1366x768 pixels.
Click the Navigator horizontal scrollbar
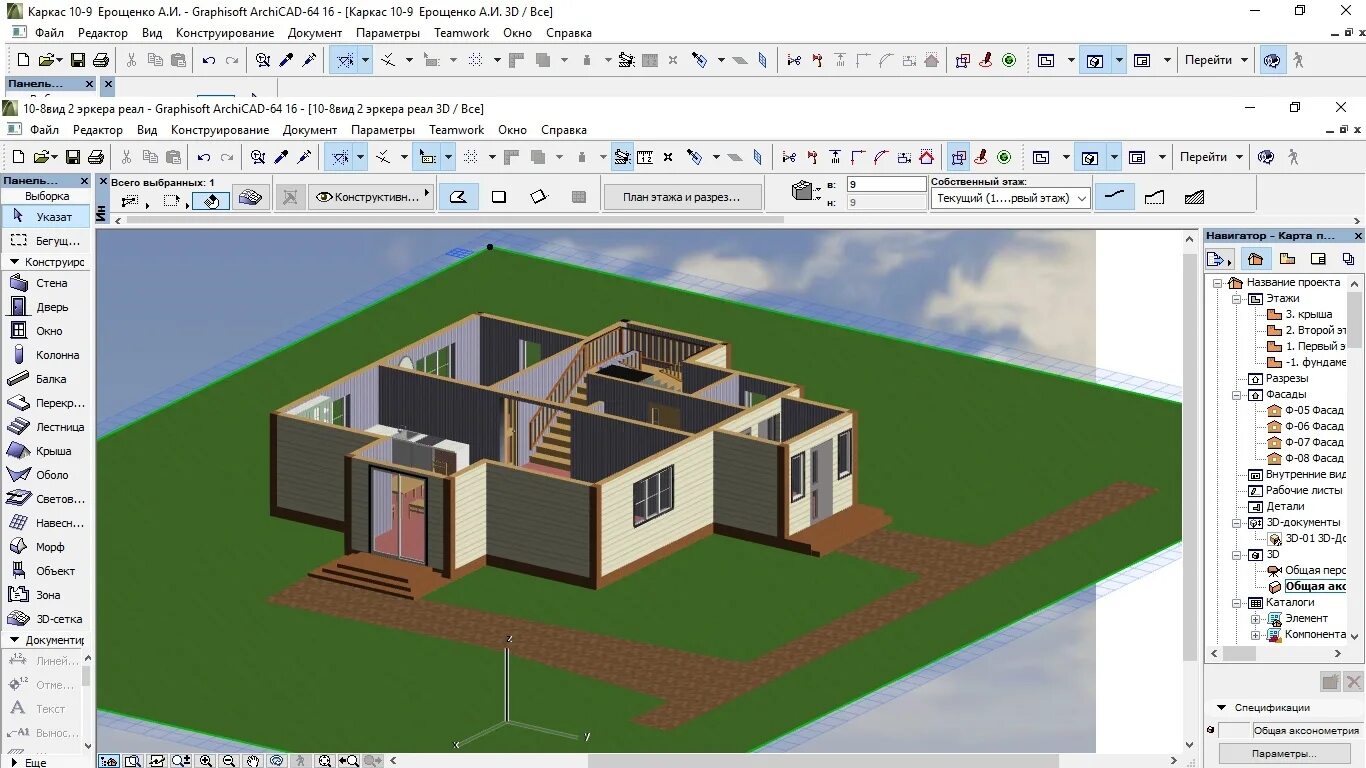coord(1278,653)
